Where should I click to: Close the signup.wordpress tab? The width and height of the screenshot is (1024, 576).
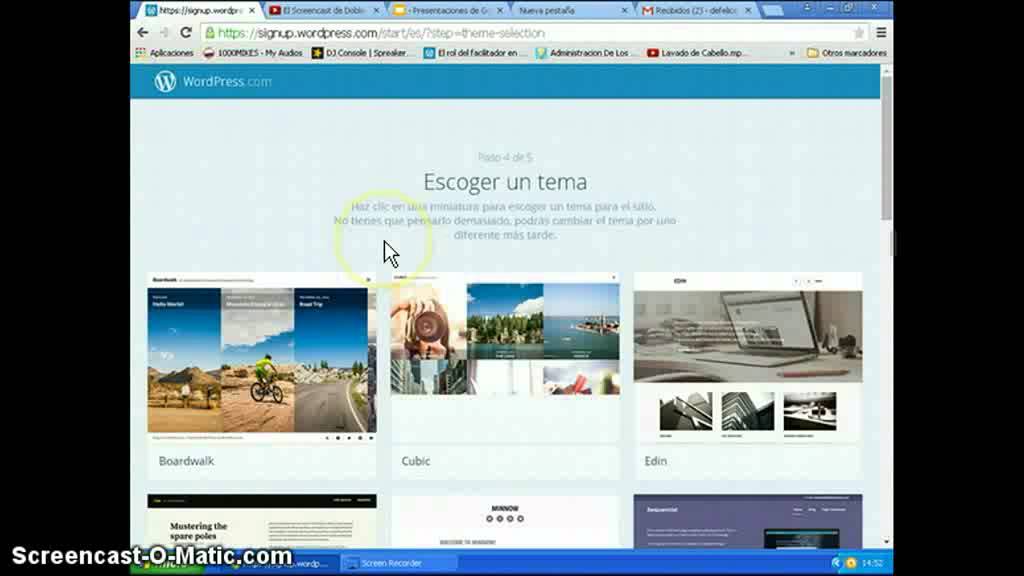252,10
